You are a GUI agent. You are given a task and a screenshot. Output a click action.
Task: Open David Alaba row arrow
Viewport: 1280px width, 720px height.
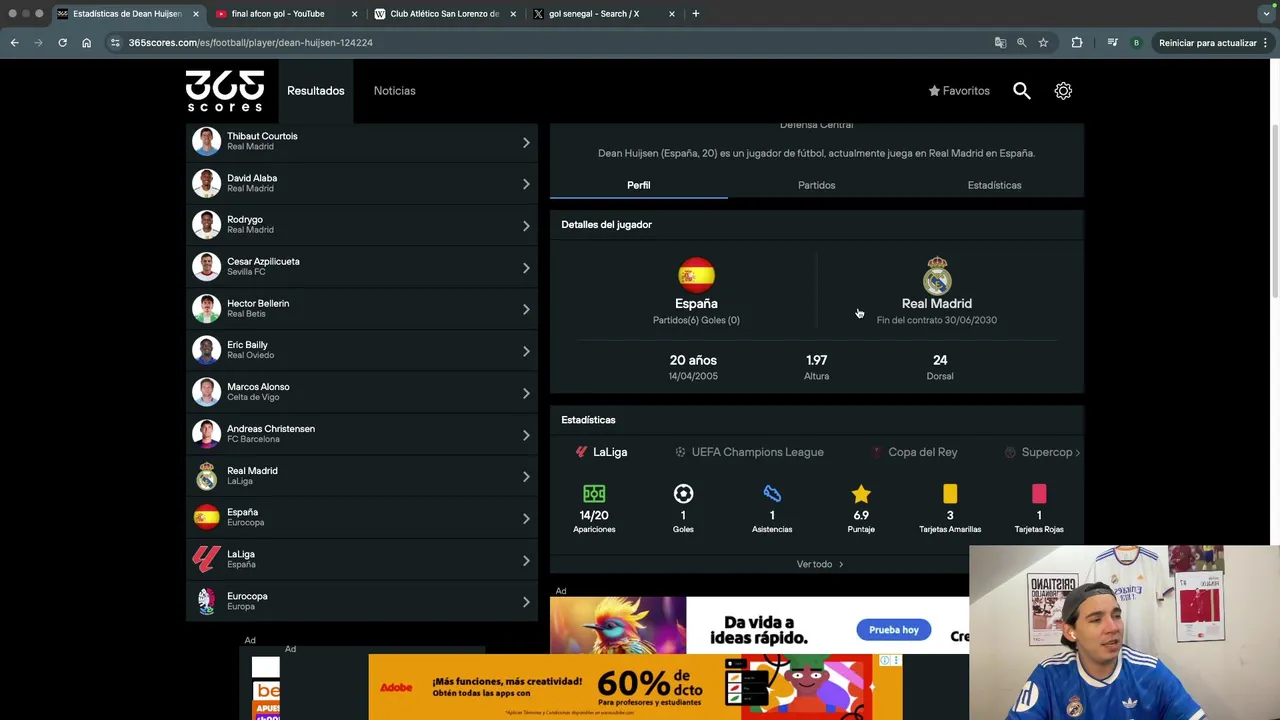click(x=526, y=184)
